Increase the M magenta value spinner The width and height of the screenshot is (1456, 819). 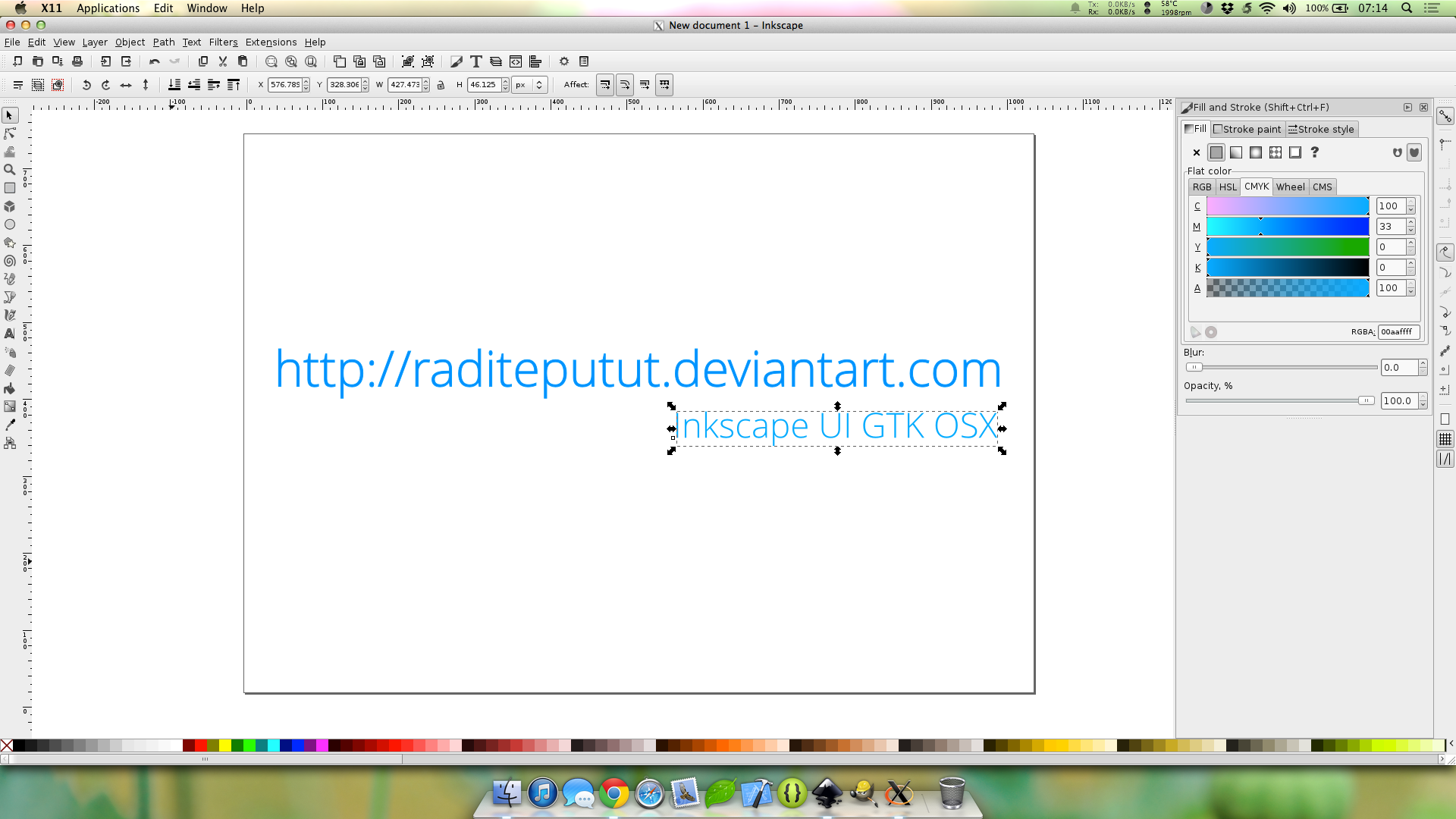(x=1410, y=223)
